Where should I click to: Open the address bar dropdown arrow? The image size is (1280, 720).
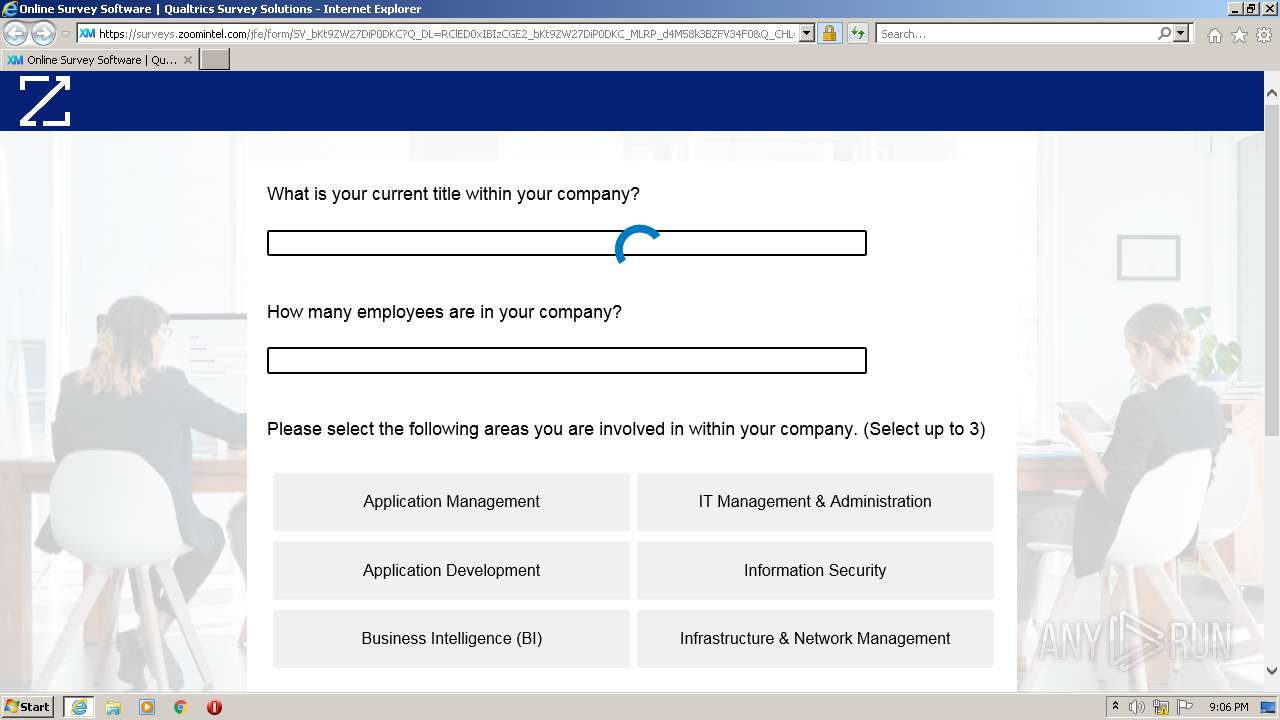tap(807, 33)
